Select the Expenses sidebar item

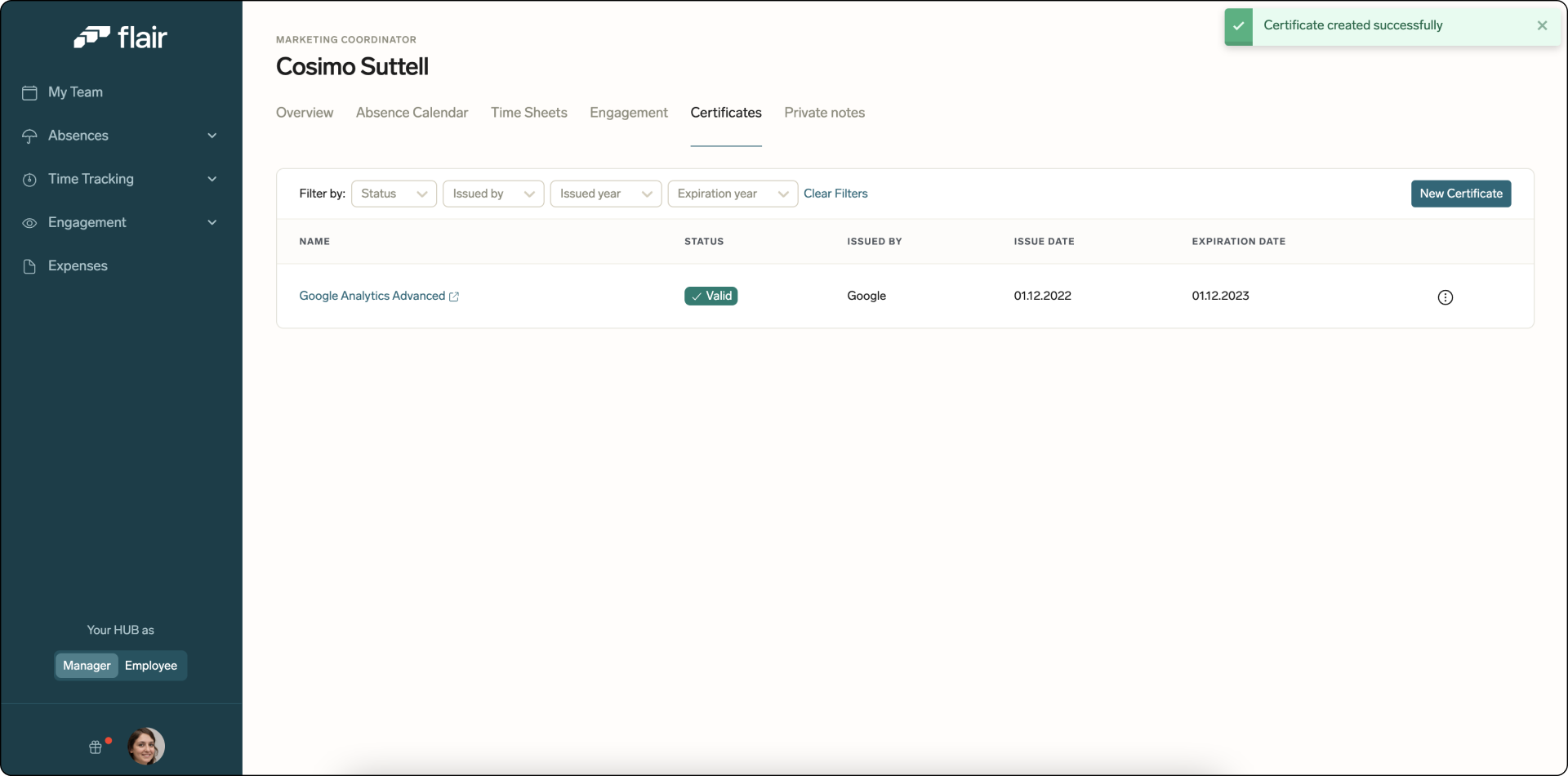point(78,265)
